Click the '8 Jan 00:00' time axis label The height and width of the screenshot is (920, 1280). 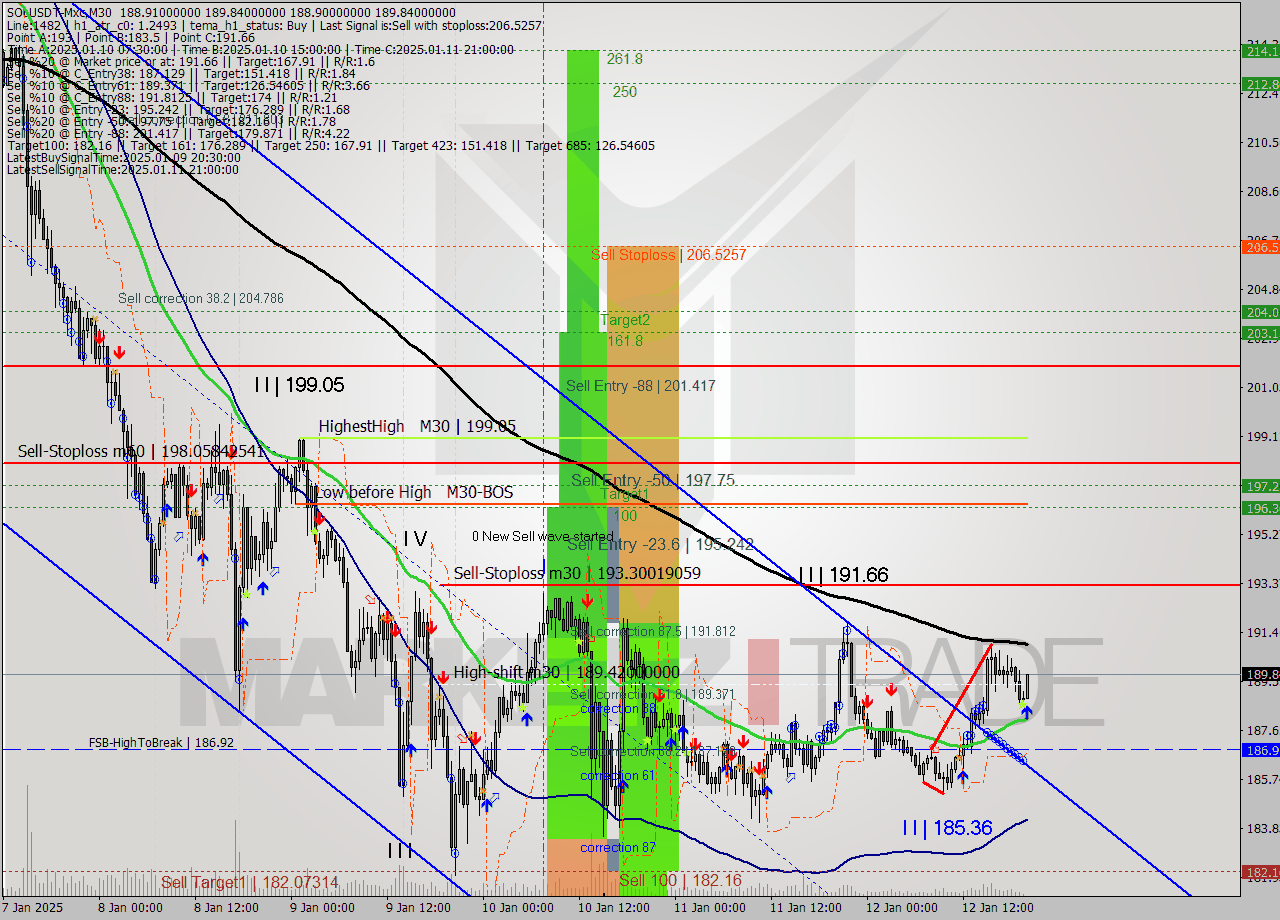[x=130, y=908]
